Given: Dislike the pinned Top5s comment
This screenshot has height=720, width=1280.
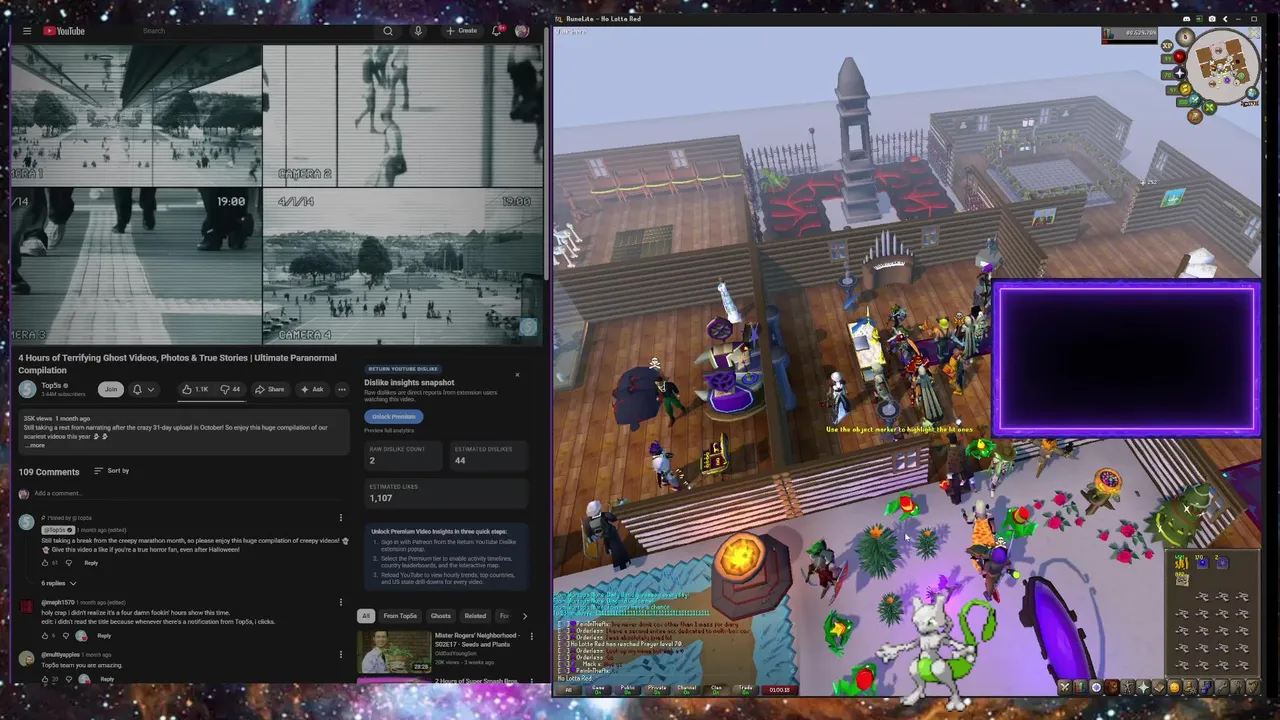Looking at the screenshot, I should coord(69,563).
